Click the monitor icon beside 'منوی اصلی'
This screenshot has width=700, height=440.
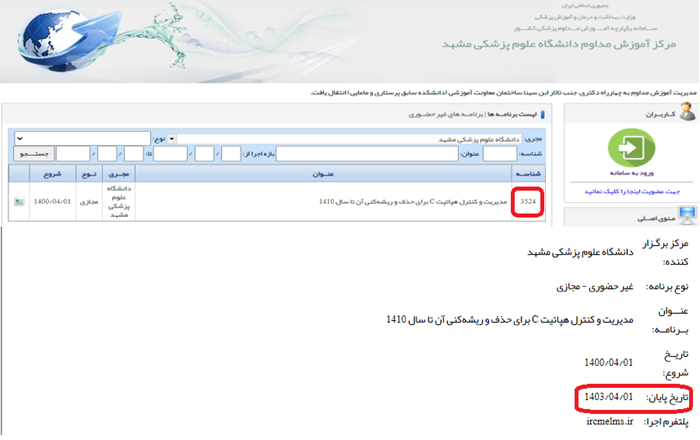[x=688, y=216]
